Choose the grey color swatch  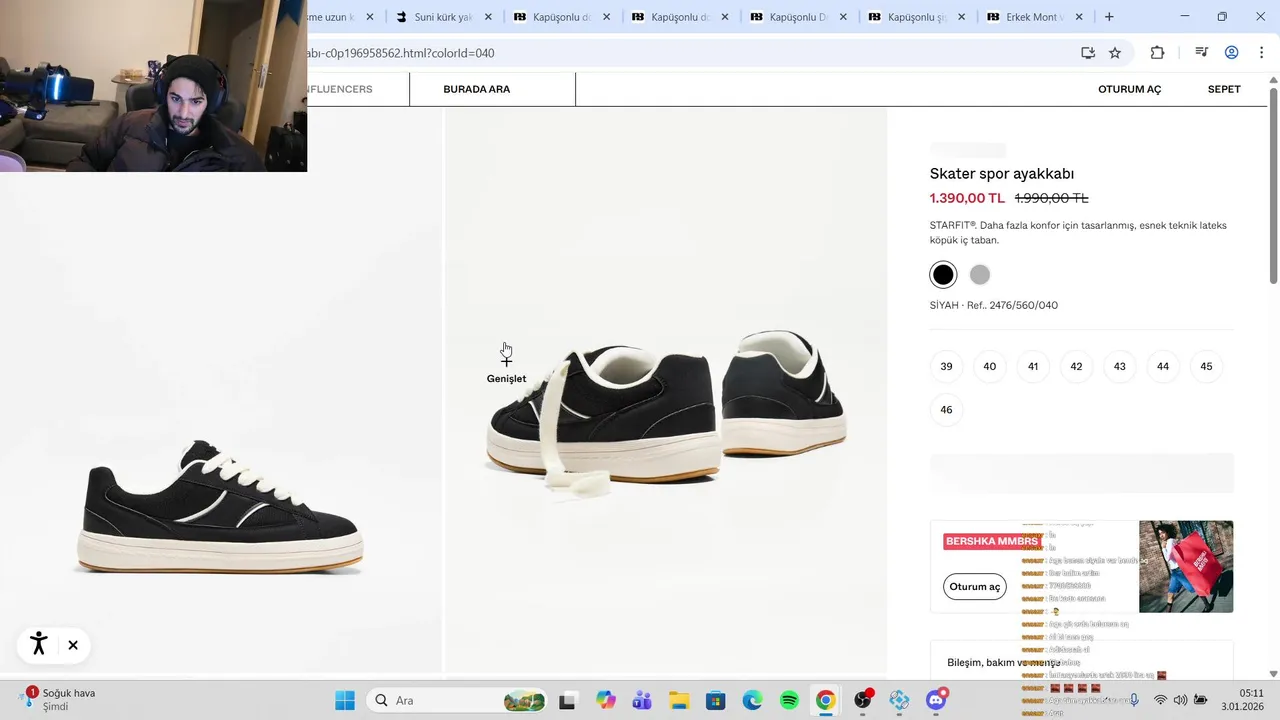[980, 274]
